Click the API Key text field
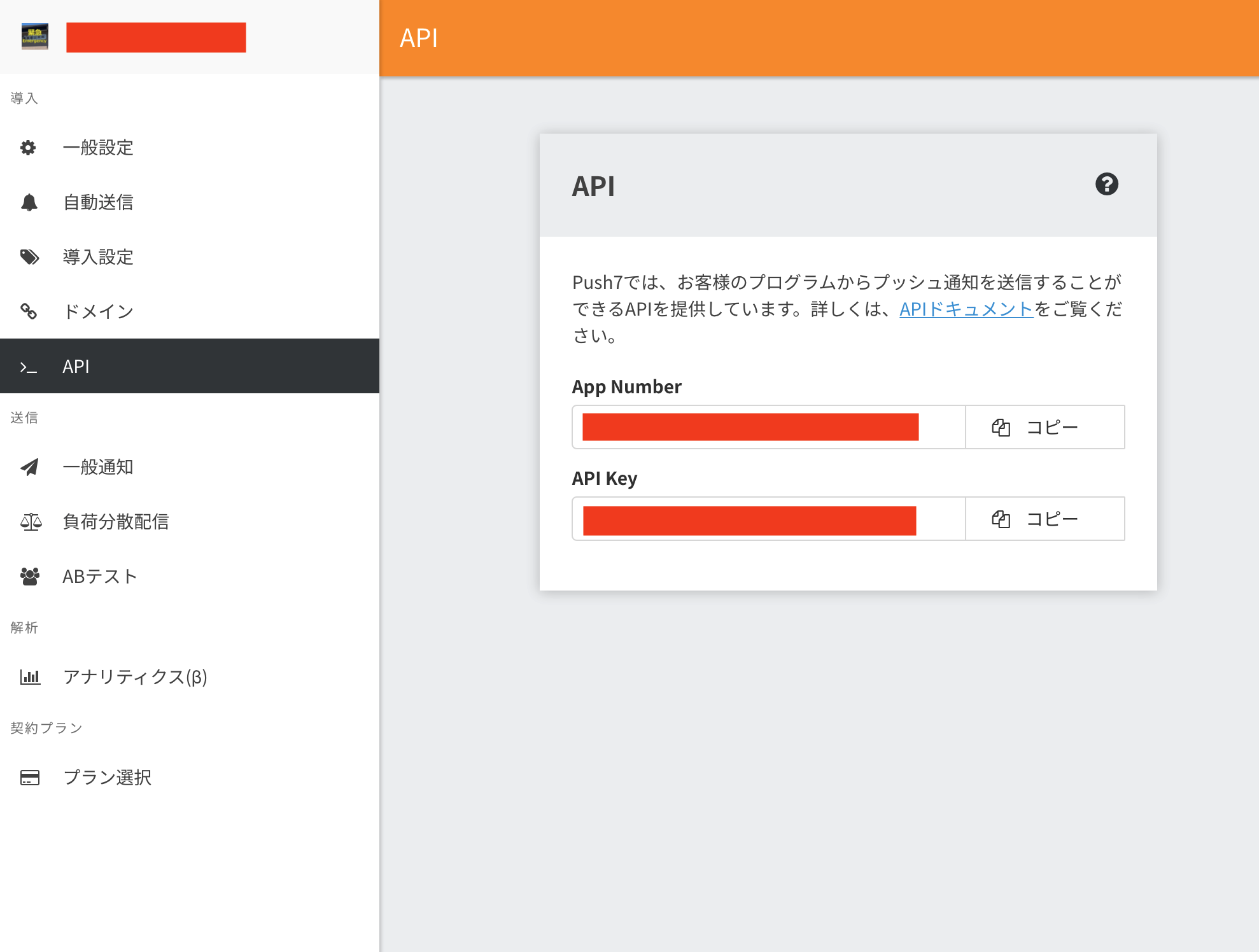 click(768, 519)
